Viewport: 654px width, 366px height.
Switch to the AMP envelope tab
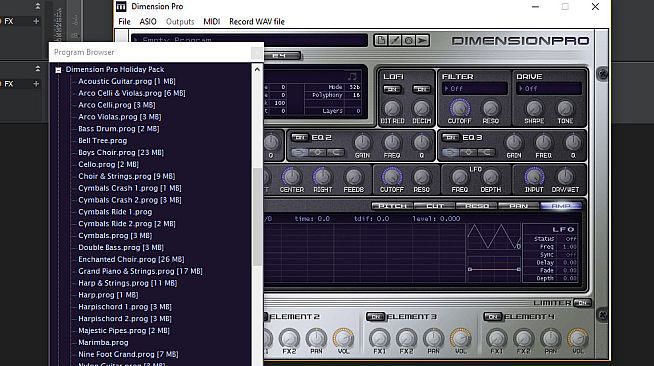pos(561,206)
